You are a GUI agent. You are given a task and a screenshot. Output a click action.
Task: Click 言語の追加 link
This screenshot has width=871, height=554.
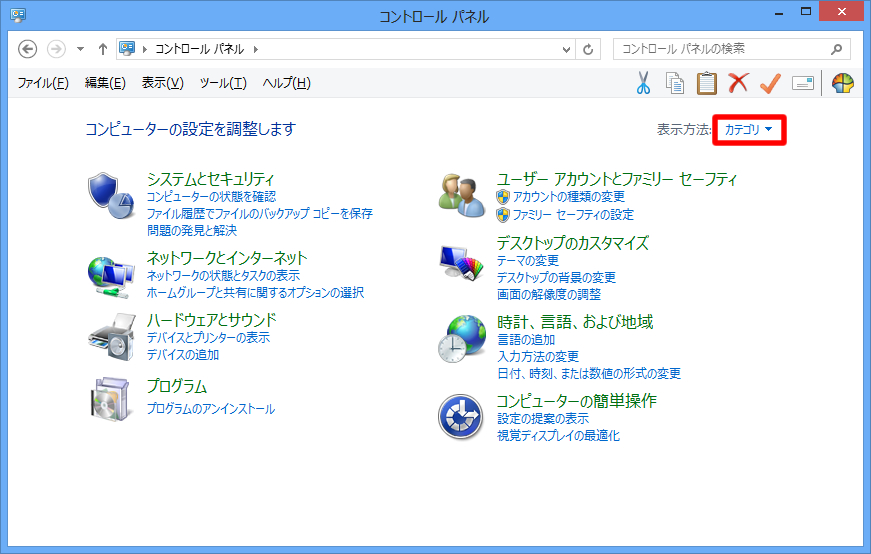tap(526, 340)
